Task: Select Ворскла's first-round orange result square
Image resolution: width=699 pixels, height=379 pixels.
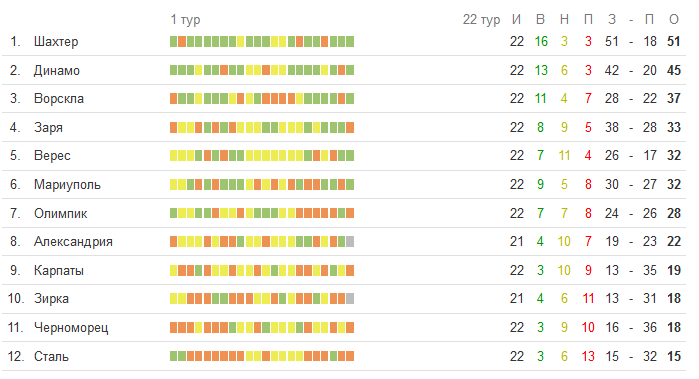Action: 173,99
